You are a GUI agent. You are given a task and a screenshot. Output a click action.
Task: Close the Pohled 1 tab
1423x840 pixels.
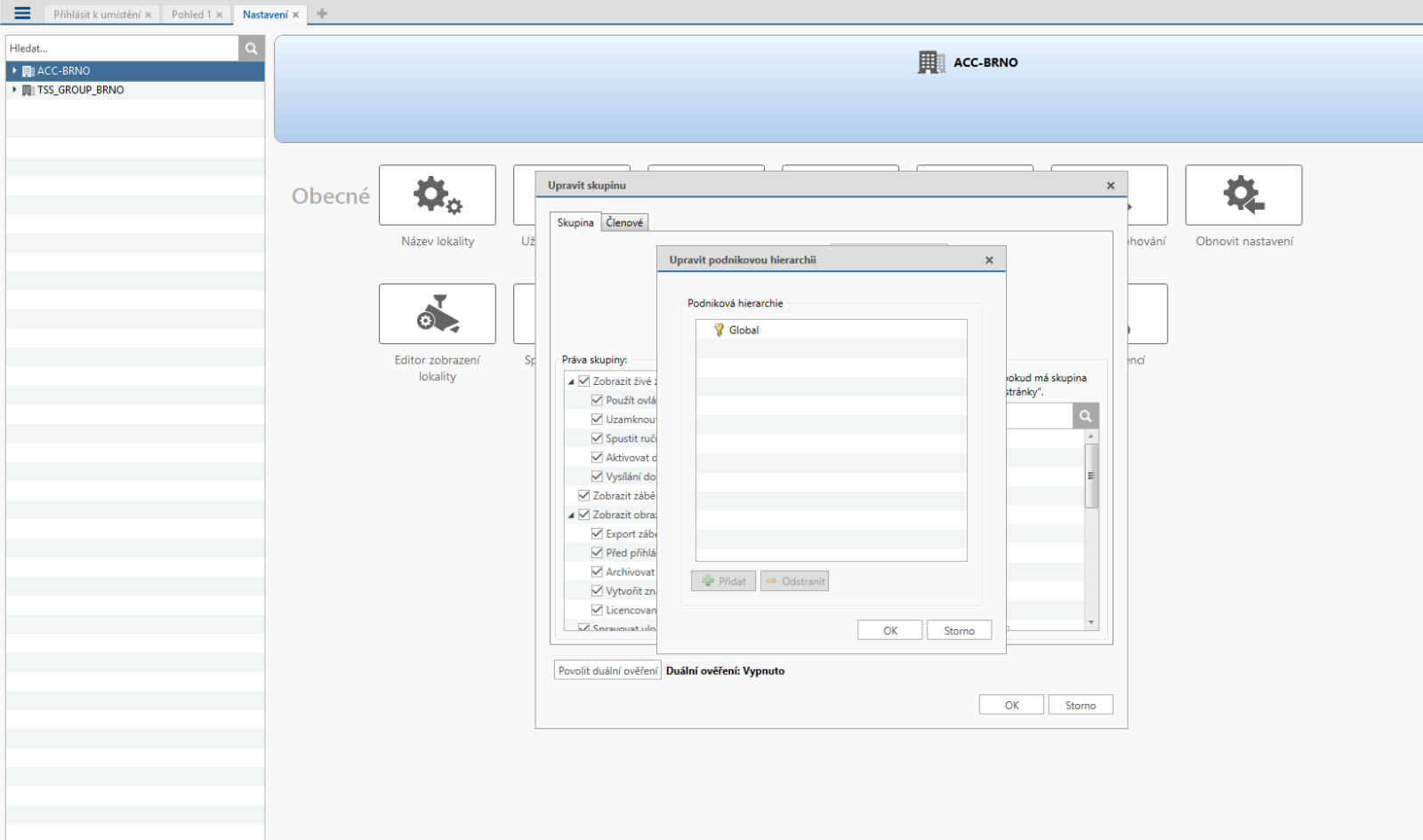[220, 15]
